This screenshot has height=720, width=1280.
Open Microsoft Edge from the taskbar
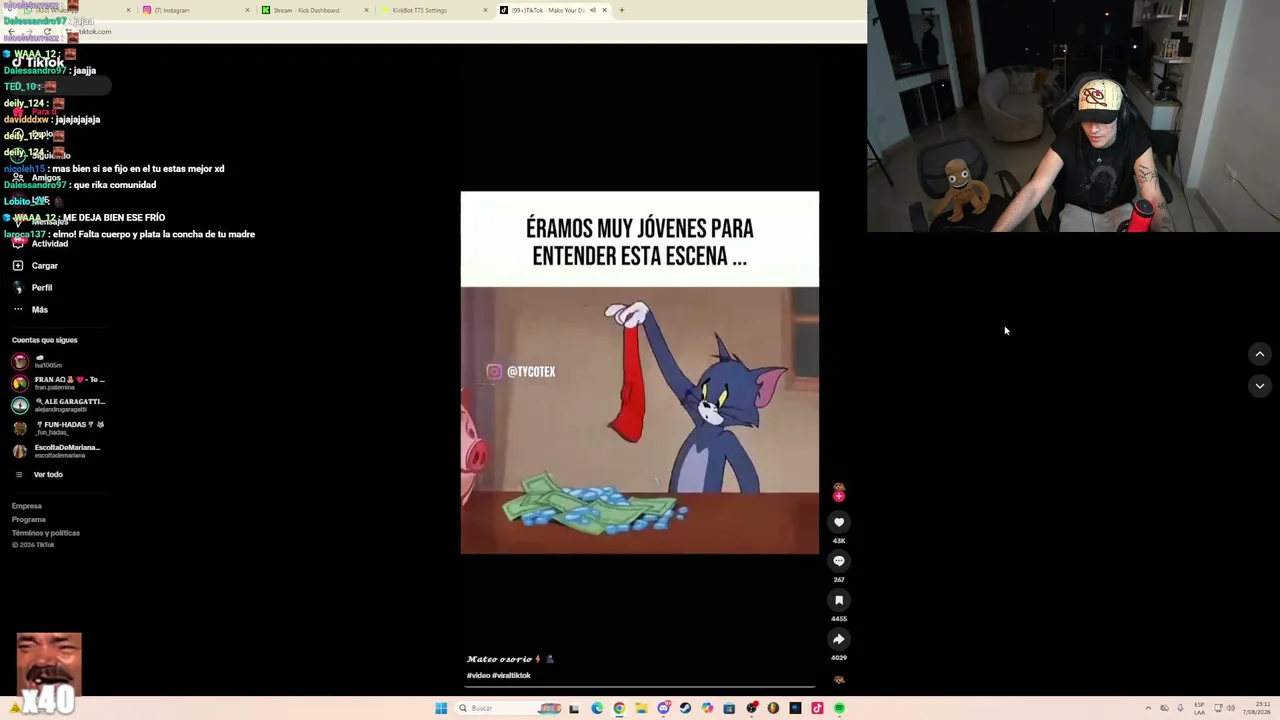597,708
